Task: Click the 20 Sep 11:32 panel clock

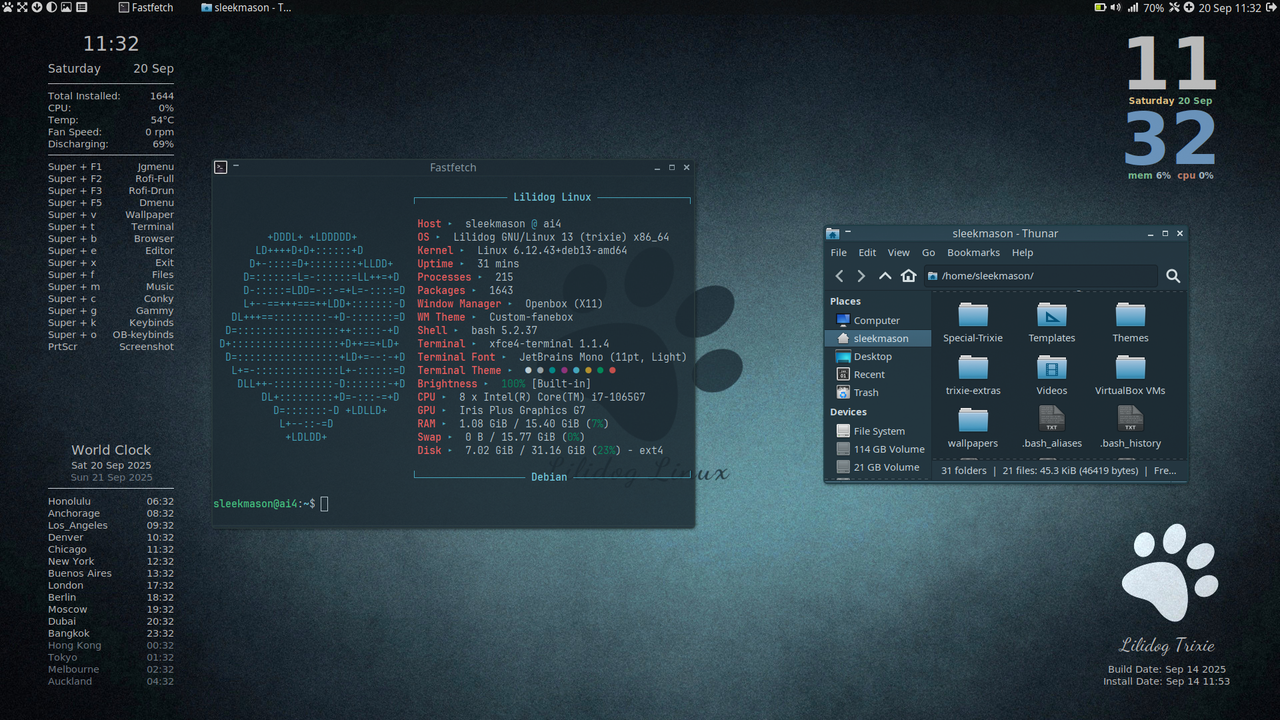Action: (x=1230, y=7)
